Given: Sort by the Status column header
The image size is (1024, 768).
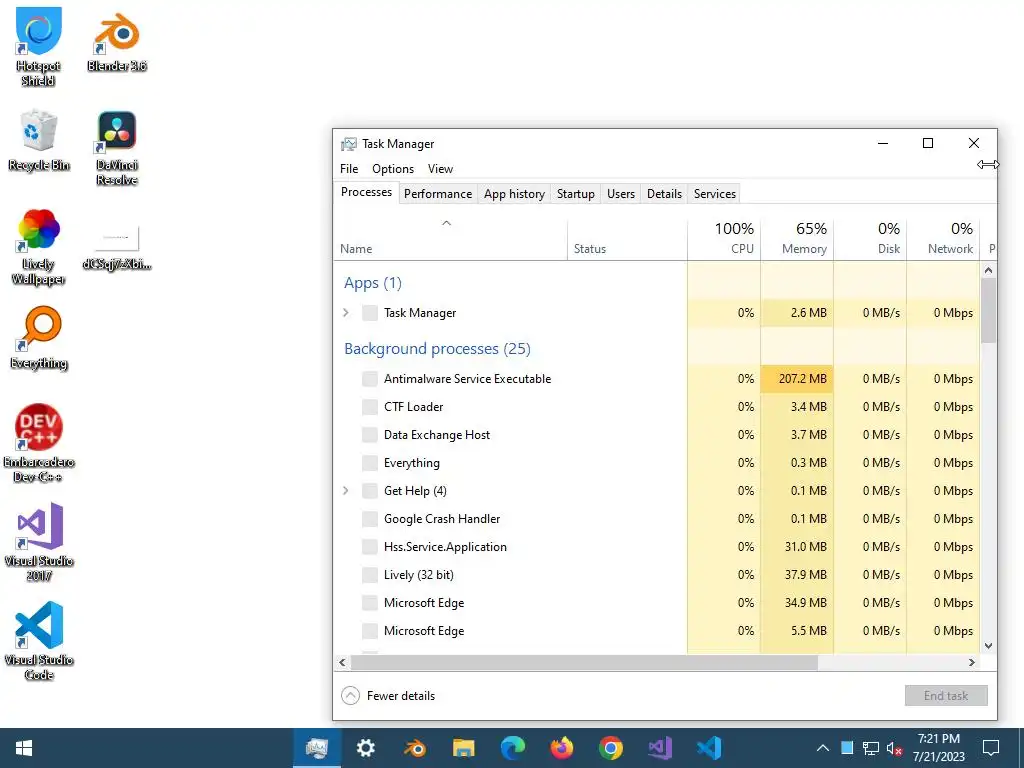Looking at the screenshot, I should (x=627, y=240).
